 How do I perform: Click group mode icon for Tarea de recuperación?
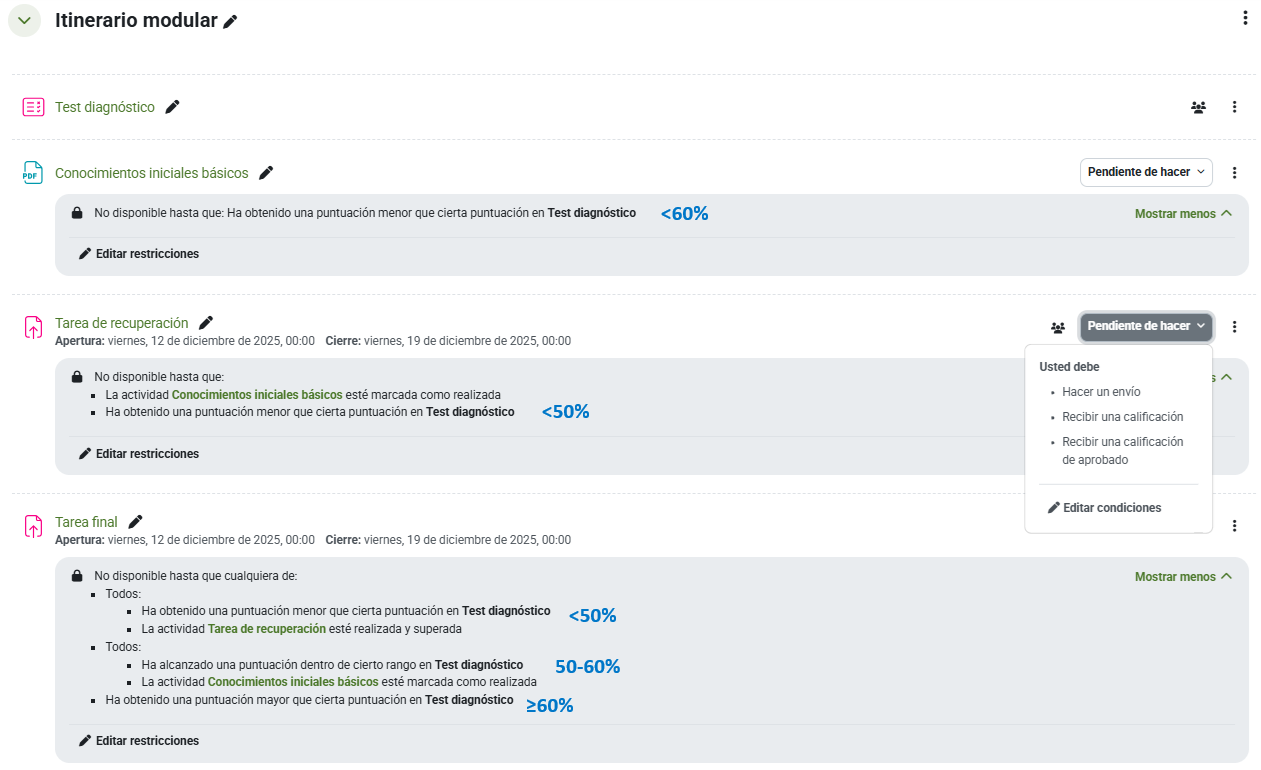(1058, 327)
